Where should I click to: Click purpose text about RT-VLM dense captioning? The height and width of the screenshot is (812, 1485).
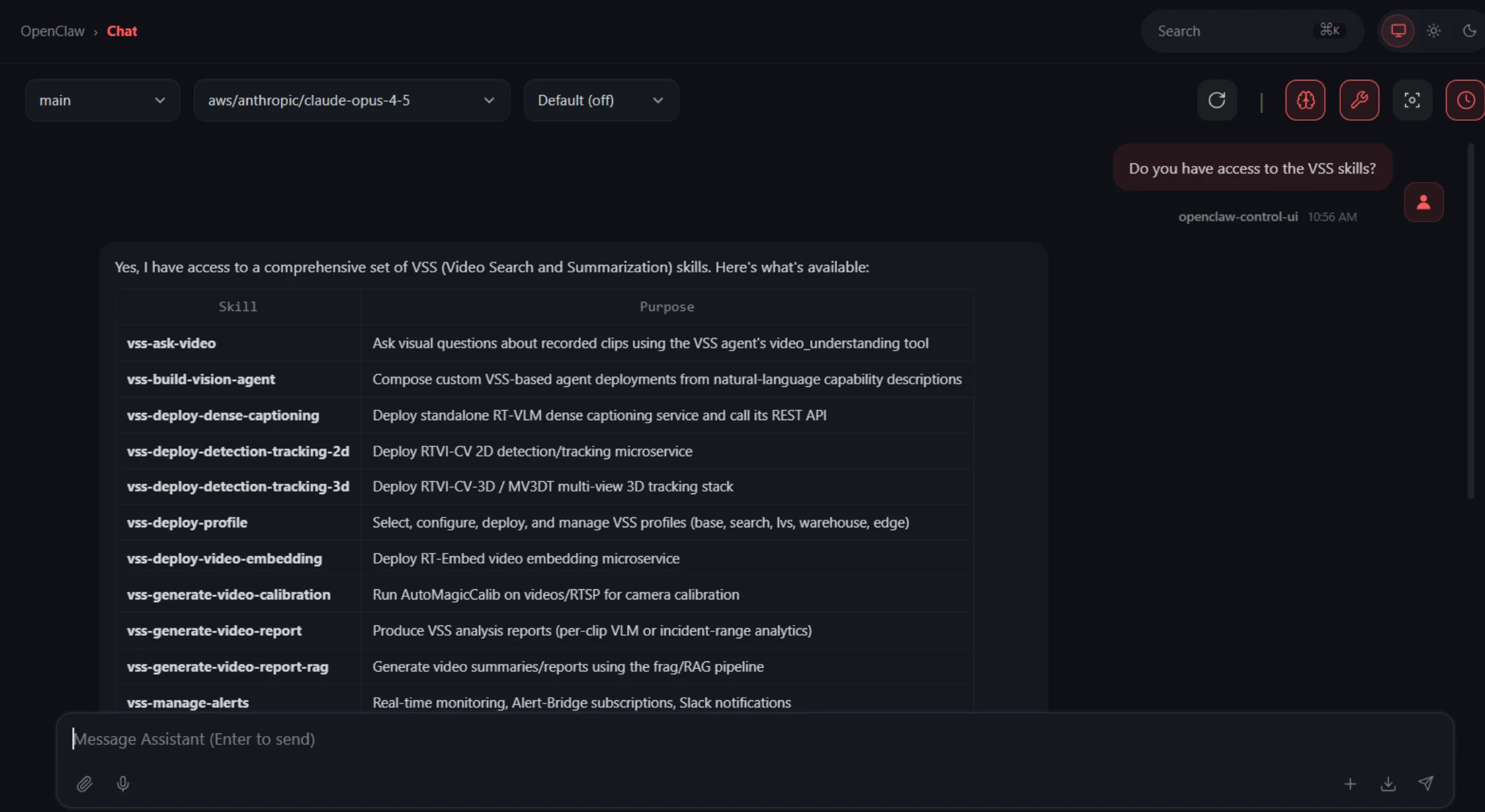pyautogui.click(x=599, y=415)
